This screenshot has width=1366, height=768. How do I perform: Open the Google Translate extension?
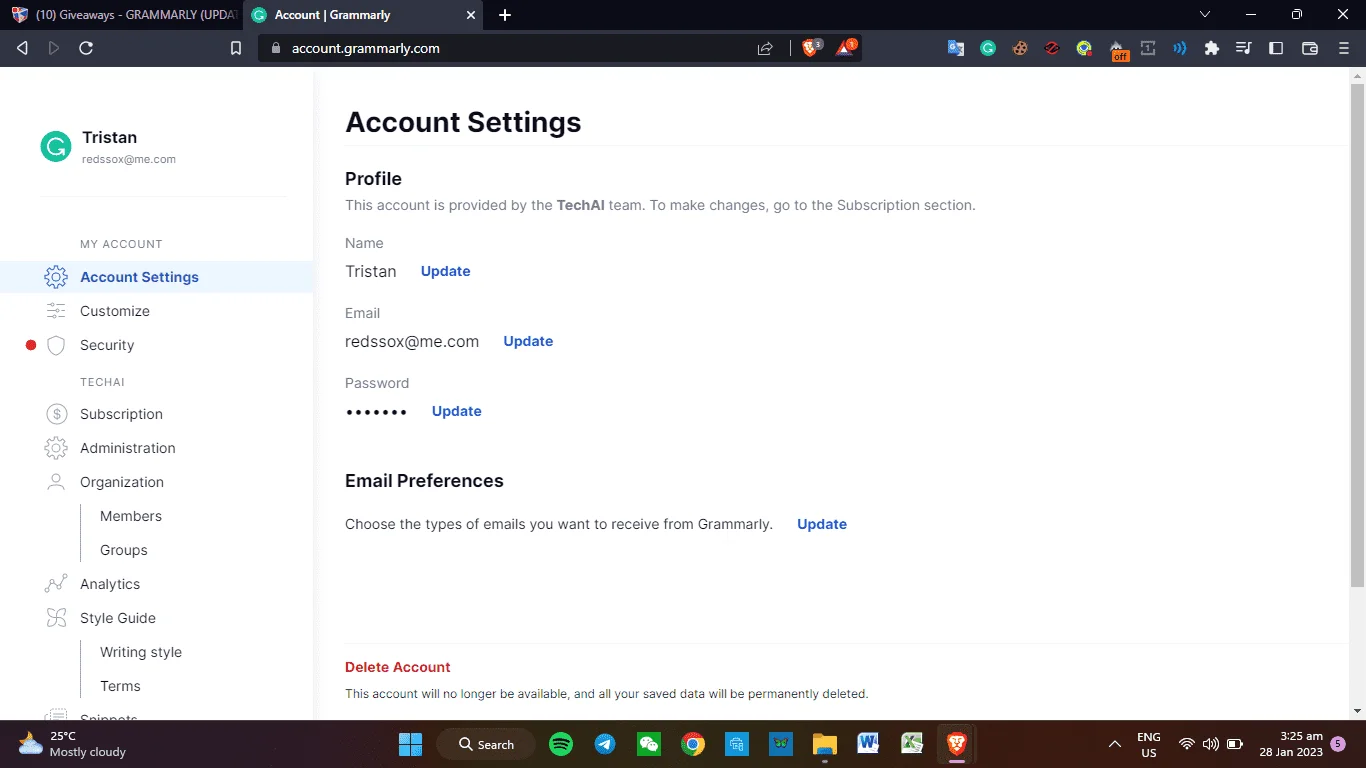tap(956, 48)
